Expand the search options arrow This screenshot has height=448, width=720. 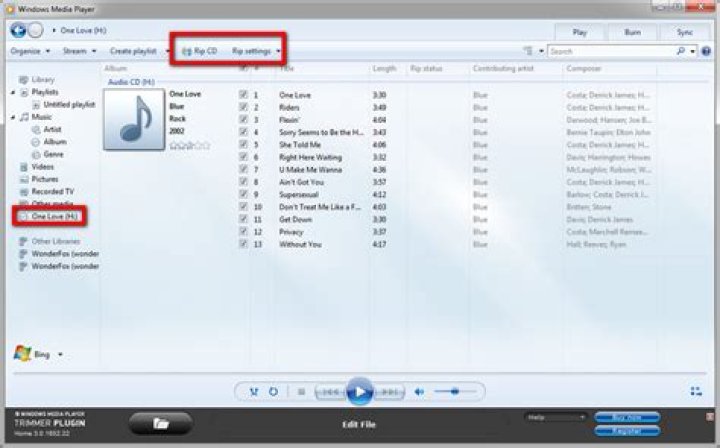point(692,51)
